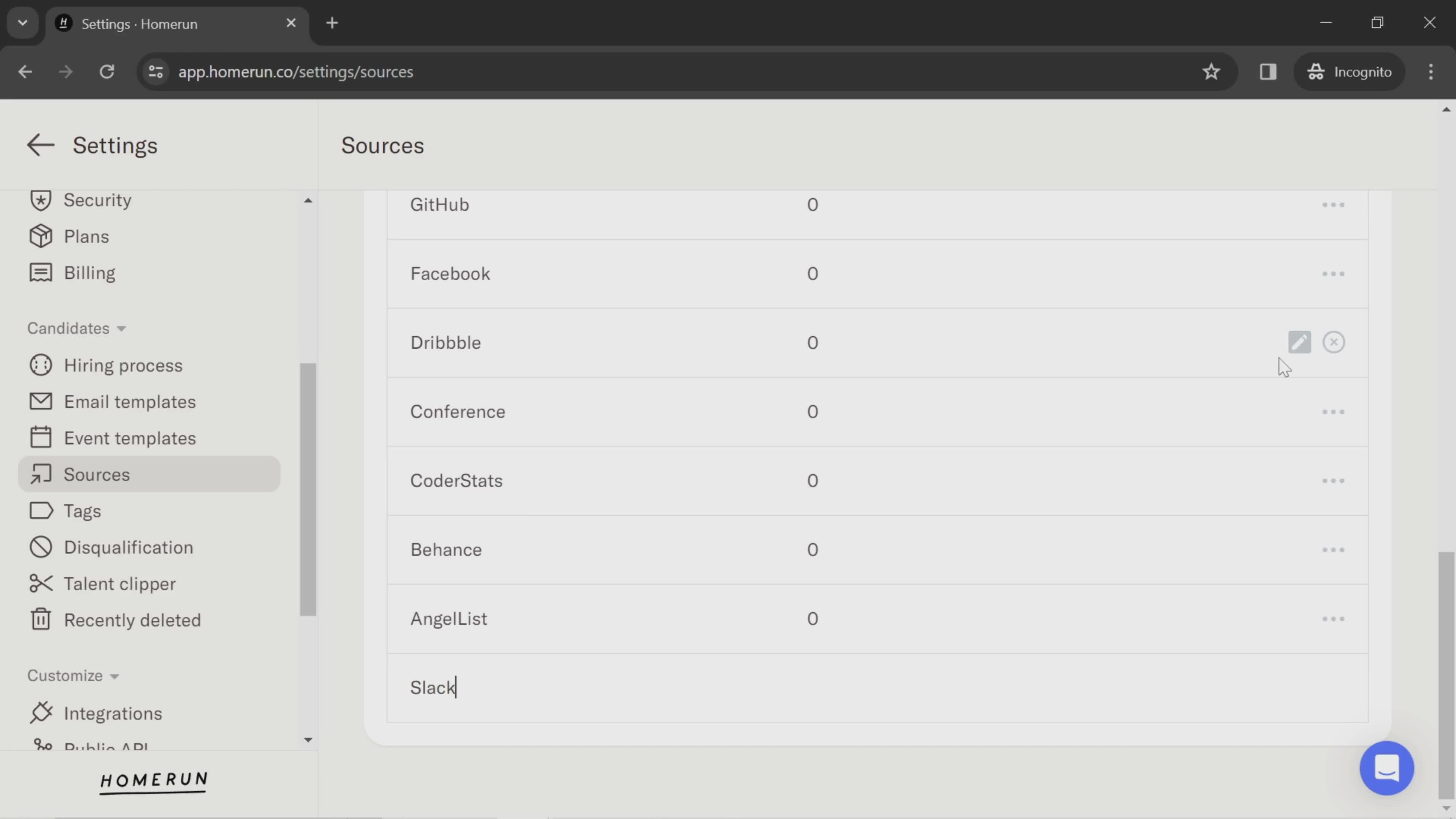
Task: Click the Sources icon in sidebar
Action: click(x=40, y=474)
